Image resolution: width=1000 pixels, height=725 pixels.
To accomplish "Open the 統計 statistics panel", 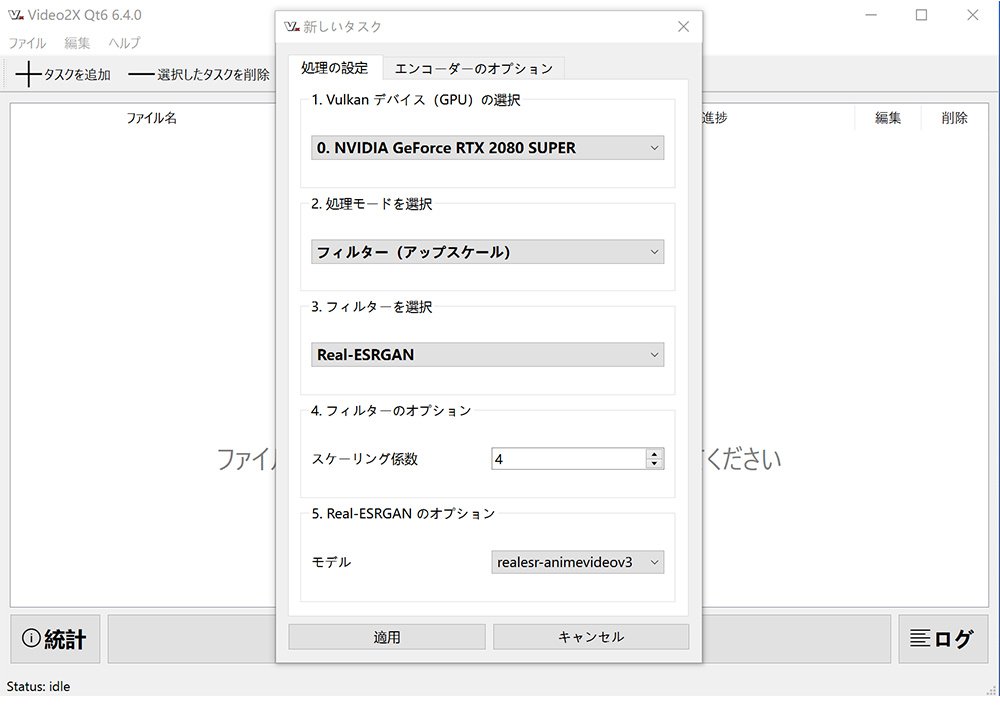I will point(54,638).
